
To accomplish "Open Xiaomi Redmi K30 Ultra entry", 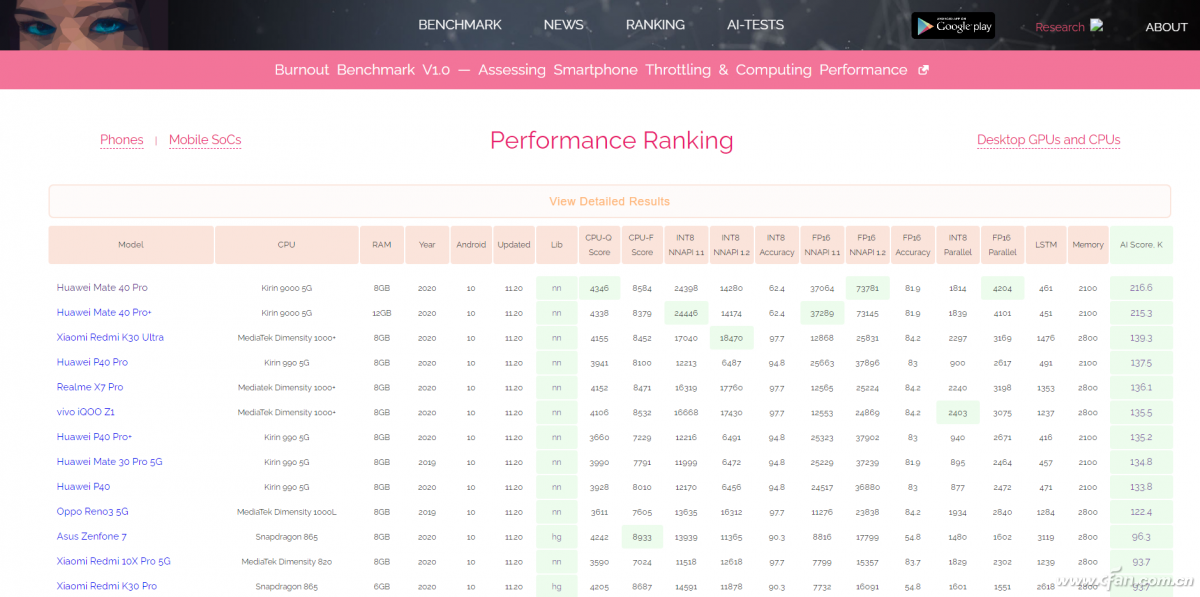I will [x=110, y=337].
